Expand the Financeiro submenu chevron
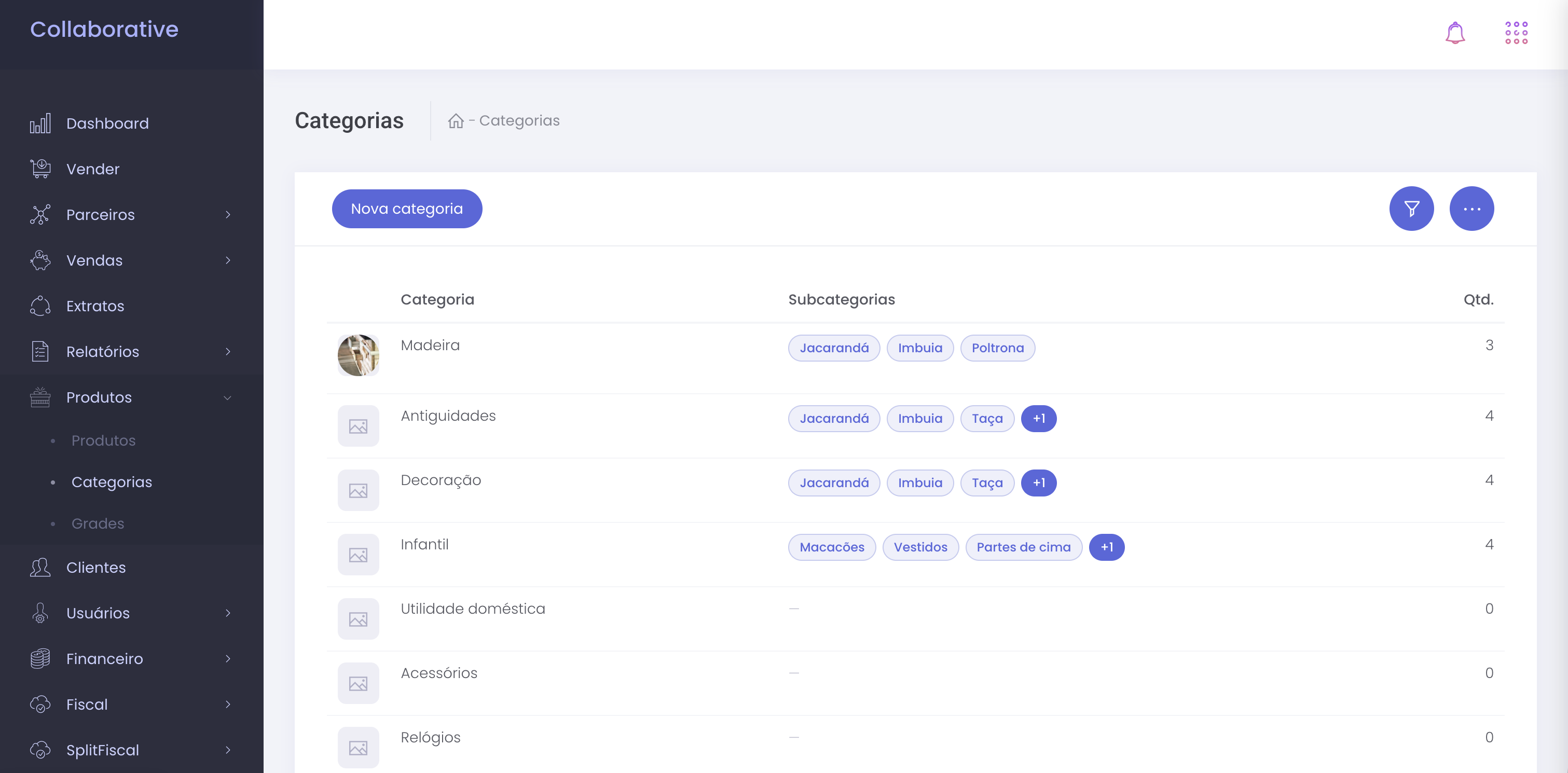The image size is (1568, 773). click(228, 658)
